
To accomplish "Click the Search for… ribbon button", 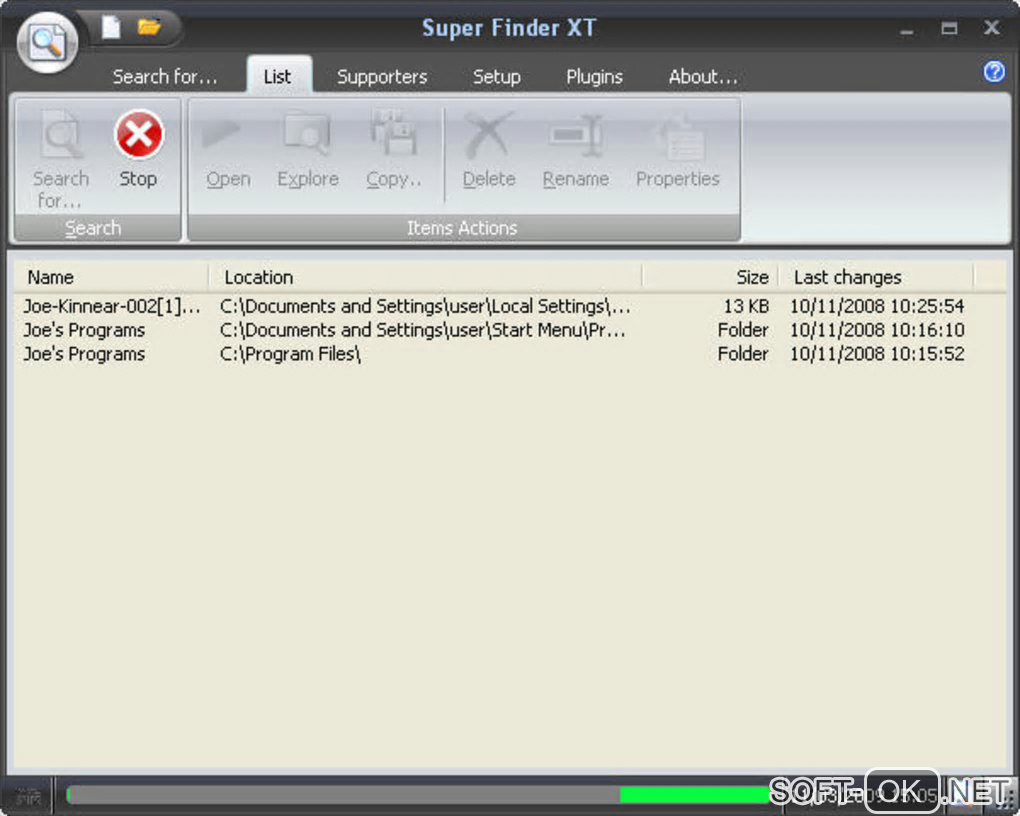I will pyautogui.click(x=60, y=159).
